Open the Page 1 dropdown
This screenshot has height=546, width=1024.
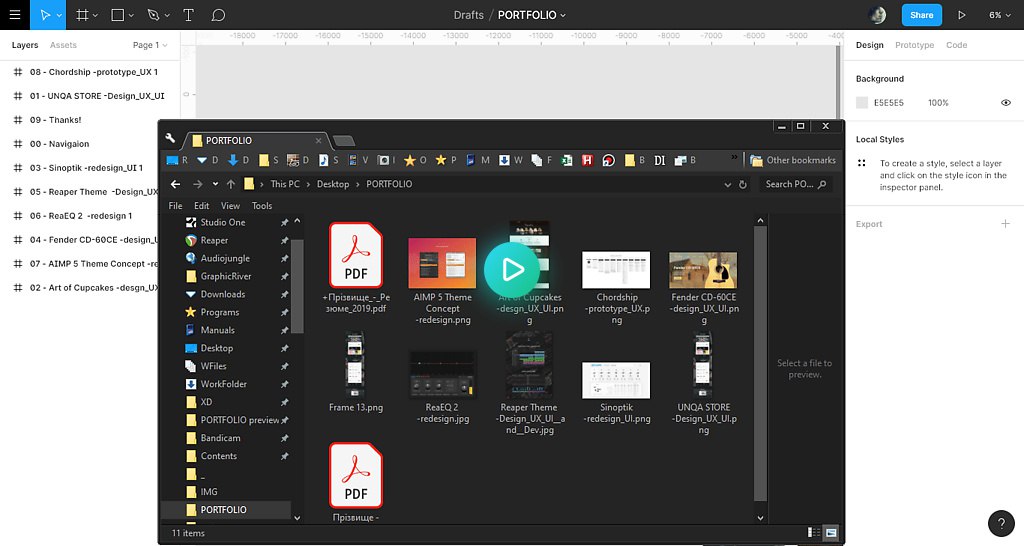pos(150,45)
